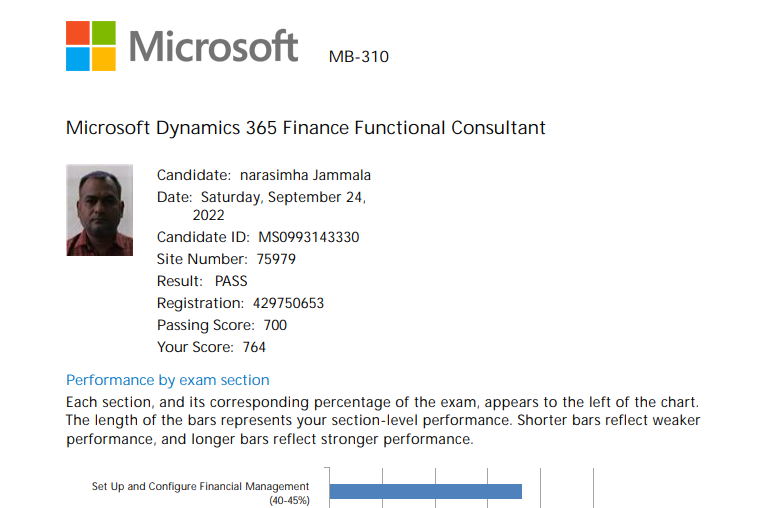Click Registration number 429750653
This screenshot has width=770, height=508.
click(x=288, y=304)
